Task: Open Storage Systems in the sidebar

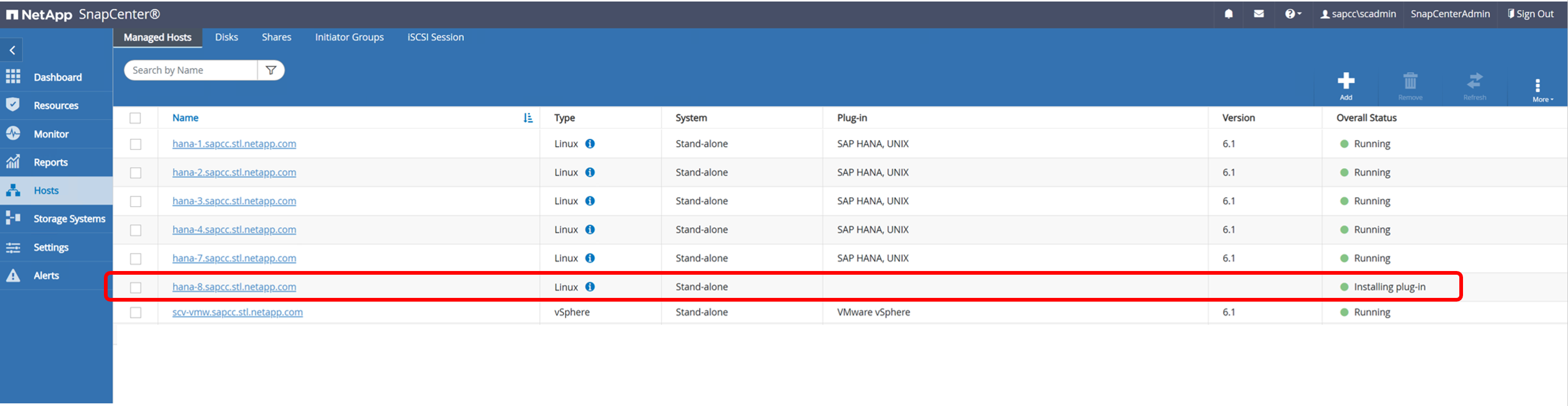Action: tap(69, 219)
